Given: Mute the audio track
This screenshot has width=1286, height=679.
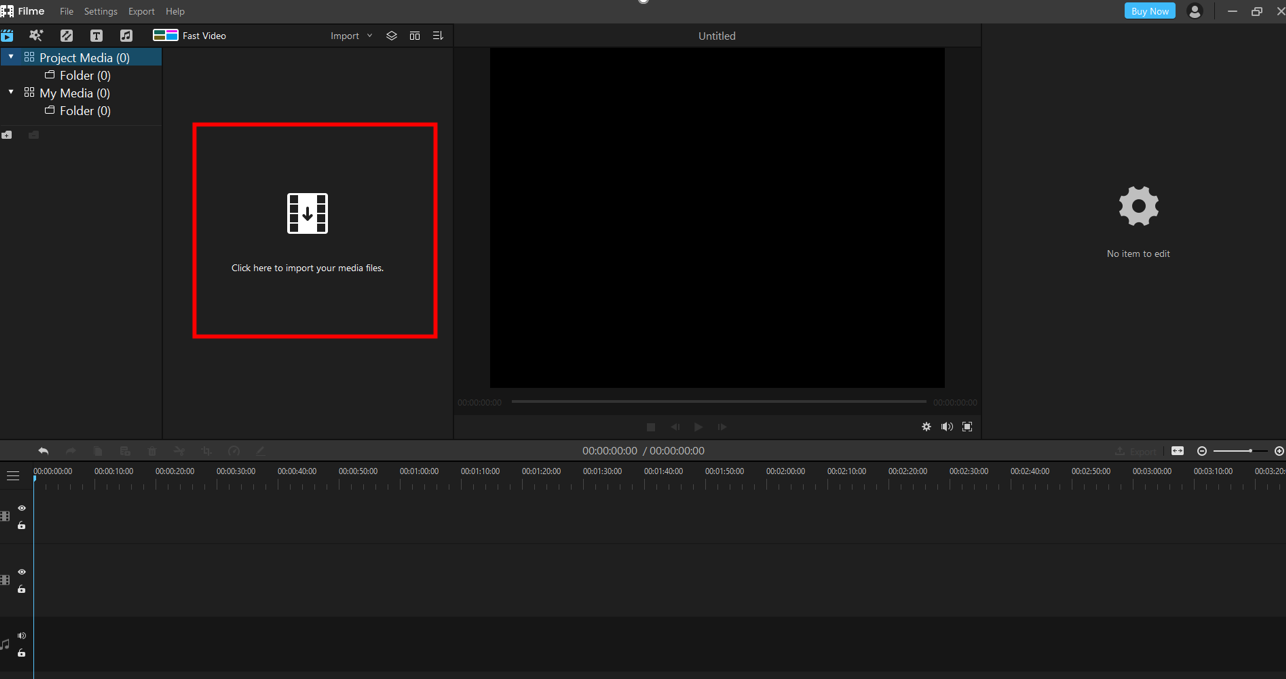Looking at the screenshot, I should [21, 636].
